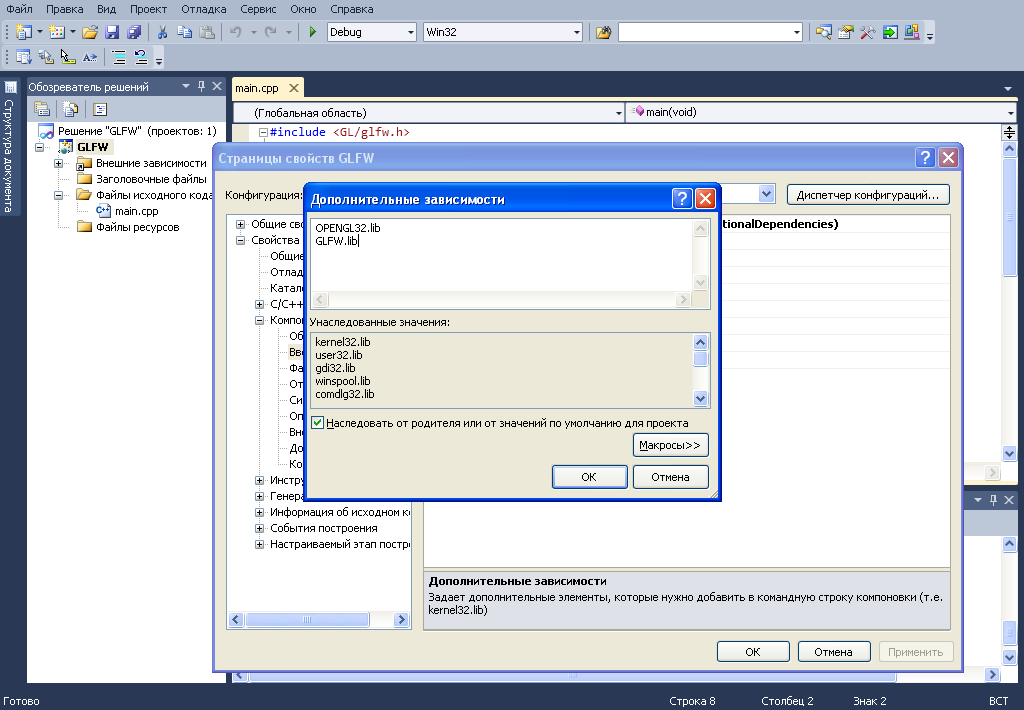The width and height of the screenshot is (1024, 710).
Task: Select kernel32.lib in the inherited values list
Action: click(342, 342)
